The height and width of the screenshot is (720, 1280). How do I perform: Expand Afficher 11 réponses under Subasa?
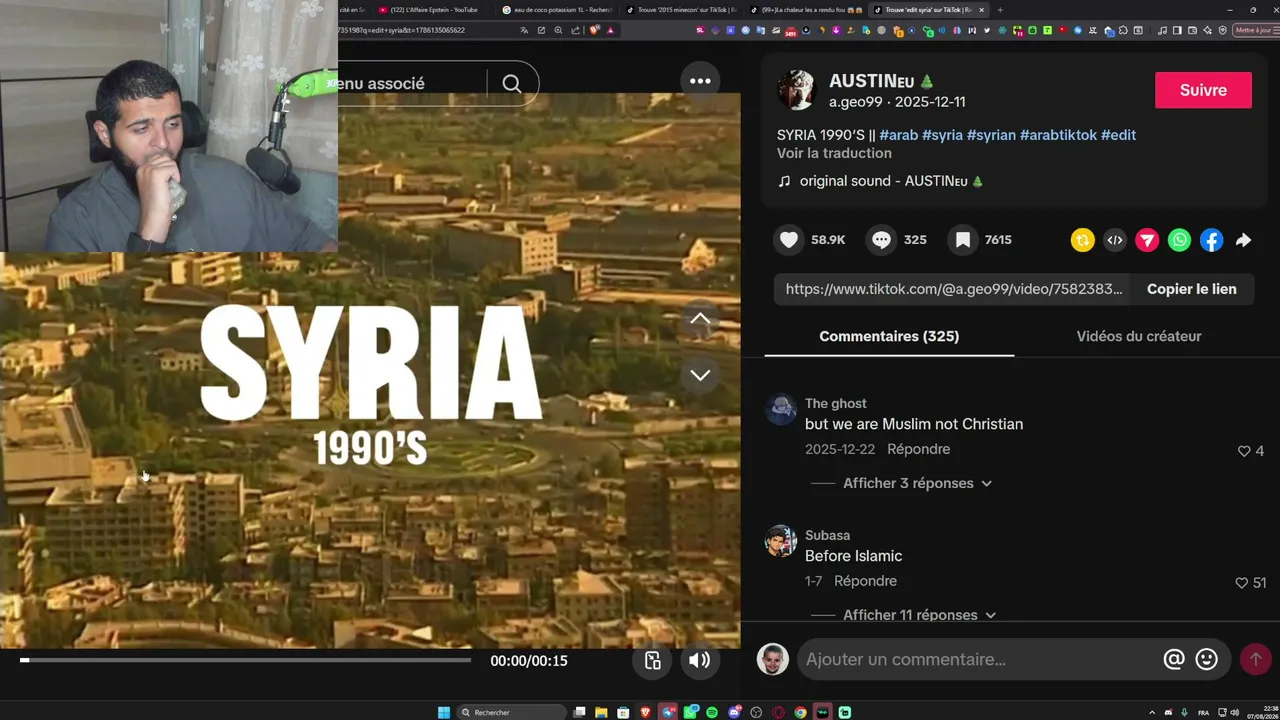(919, 615)
